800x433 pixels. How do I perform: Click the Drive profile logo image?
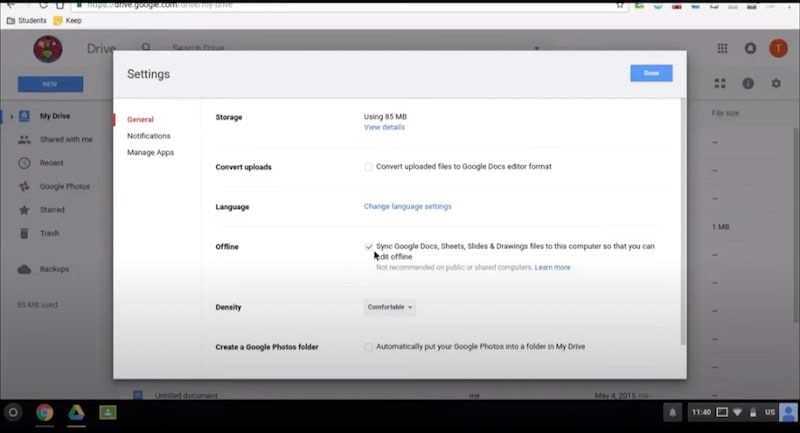pos(48,49)
